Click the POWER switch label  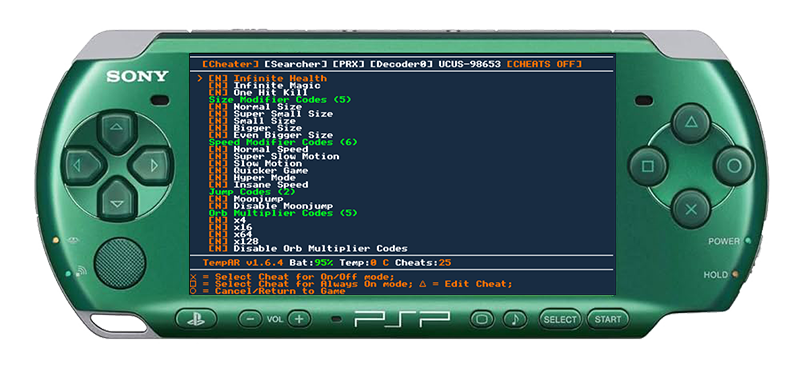click(723, 241)
